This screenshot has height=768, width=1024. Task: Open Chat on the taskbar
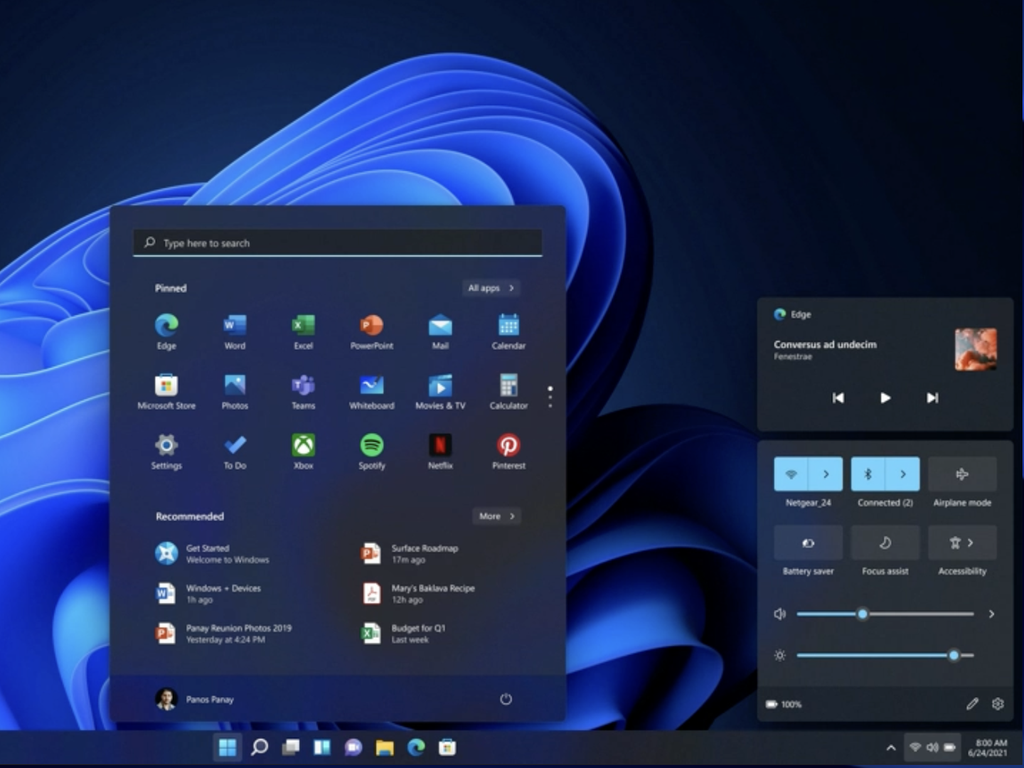point(353,747)
